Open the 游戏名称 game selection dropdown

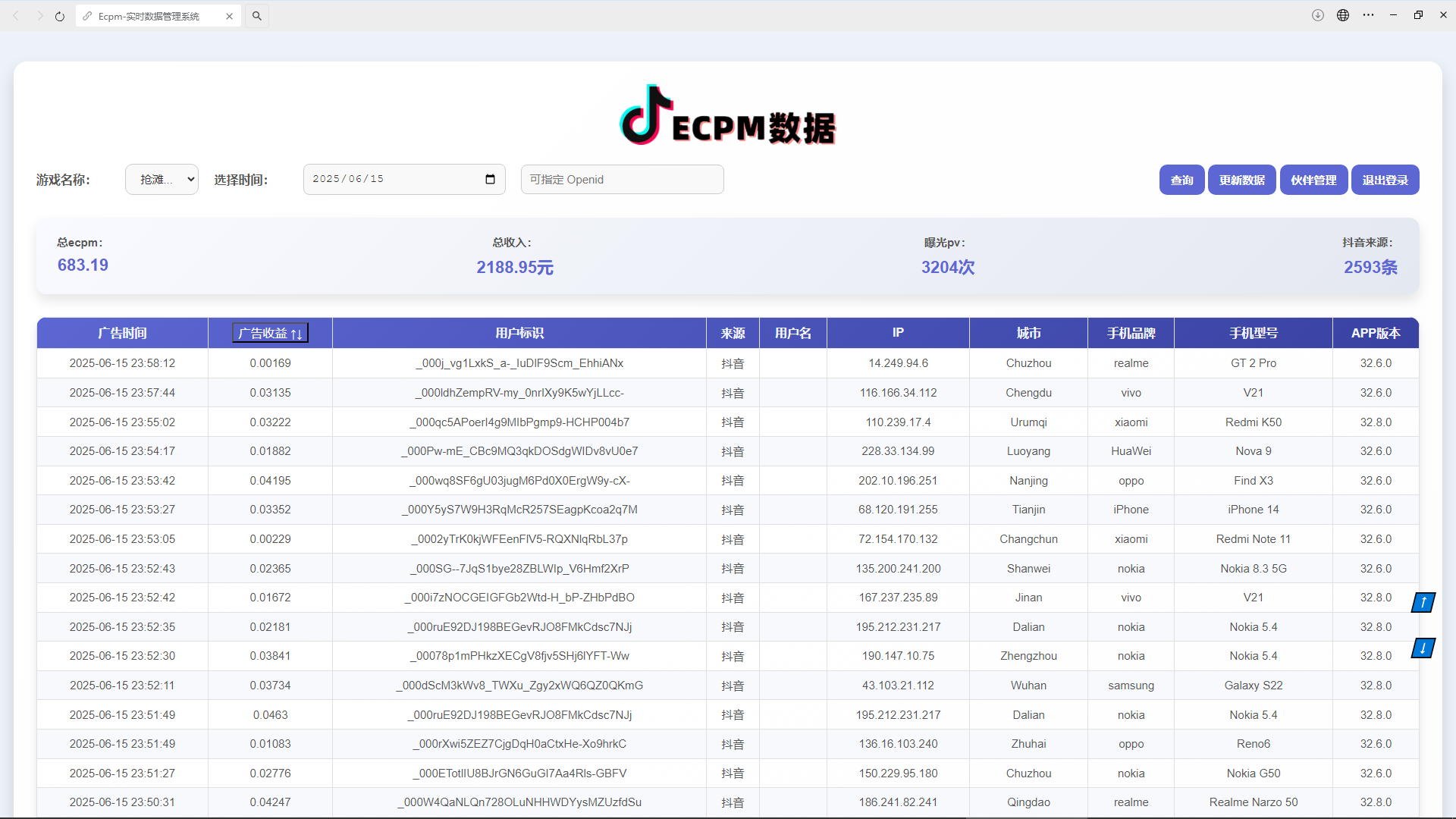161,179
